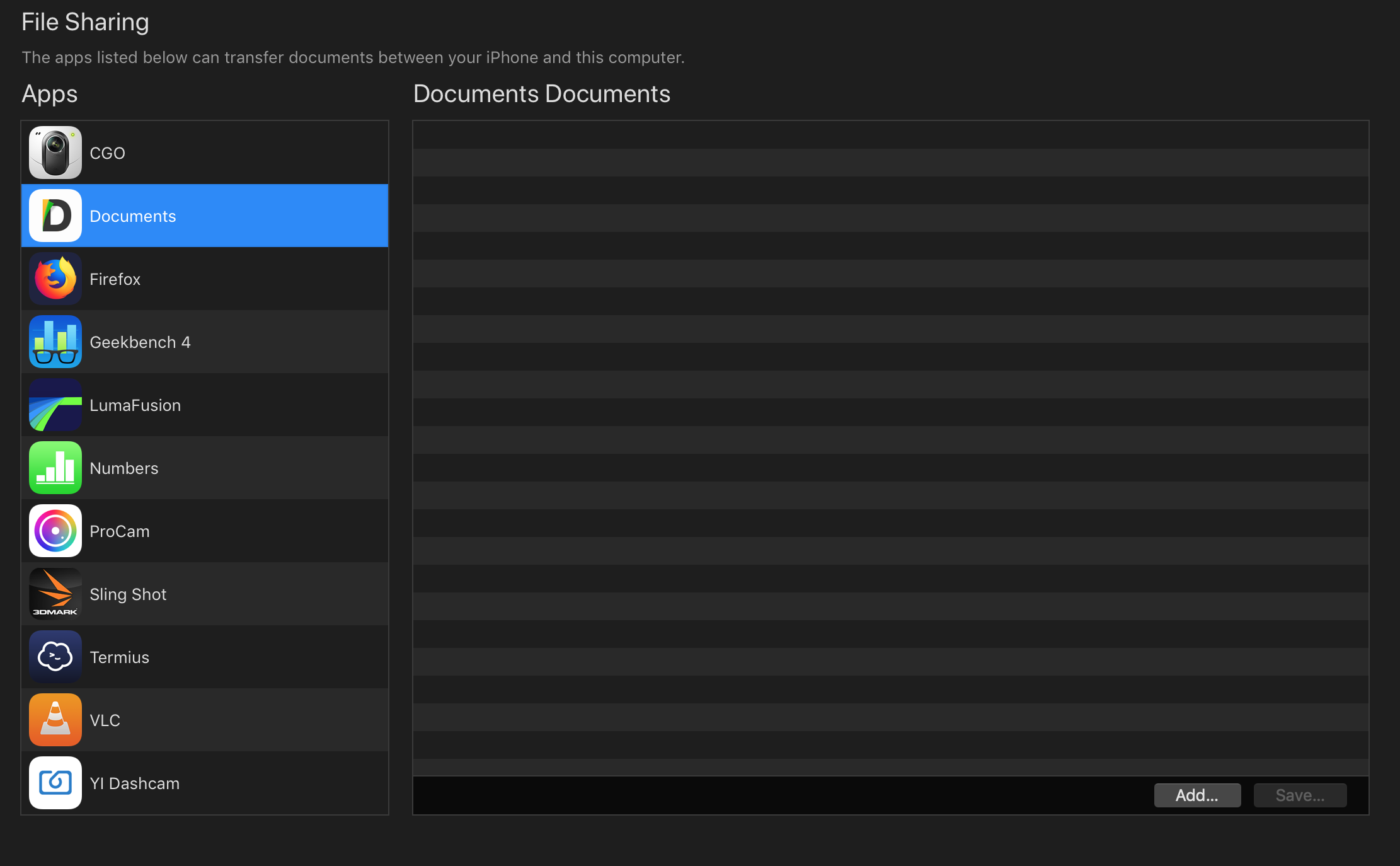Click the Save... button
This screenshot has width=1400, height=866.
(1300, 795)
